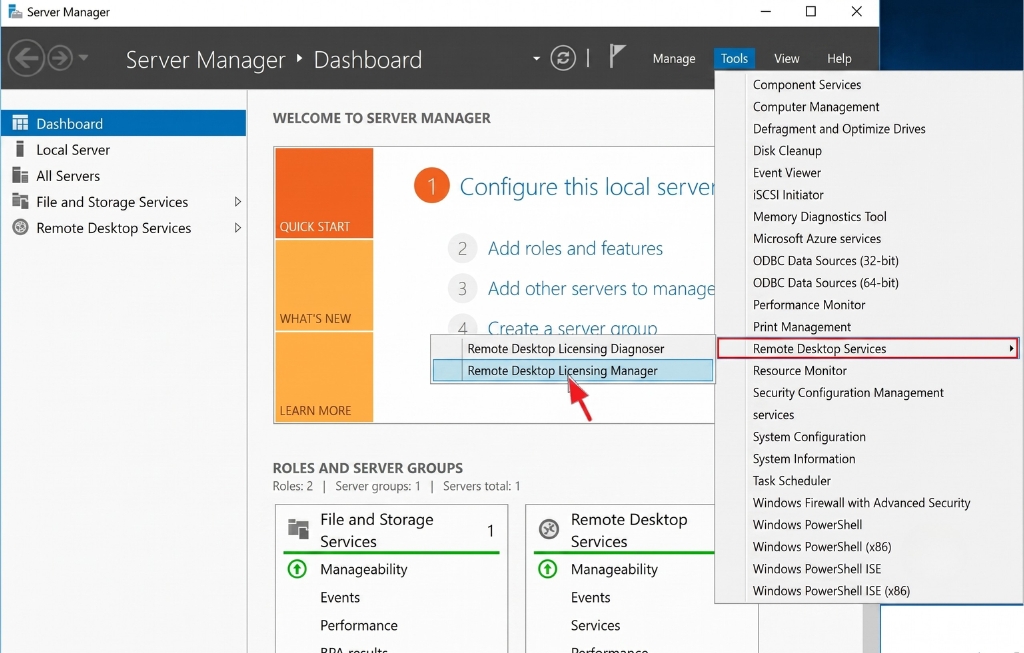Viewport: 1024px width, 653px height.
Task: Open Security Configuration Management
Action: [x=848, y=392]
